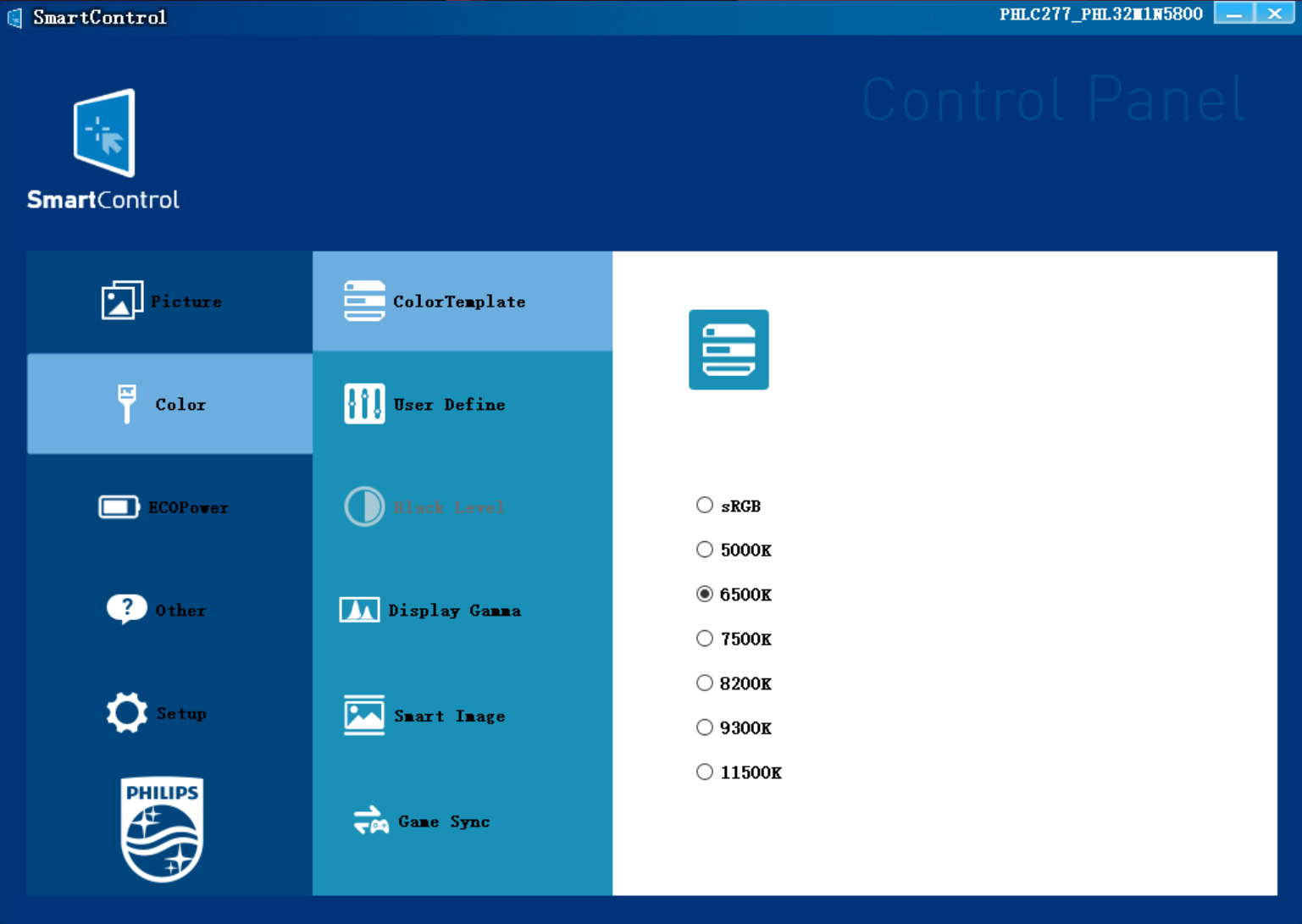Pick the 8200K option
Image resolution: width=1302 pixels, height=924 pixels.
pos(704,683)
